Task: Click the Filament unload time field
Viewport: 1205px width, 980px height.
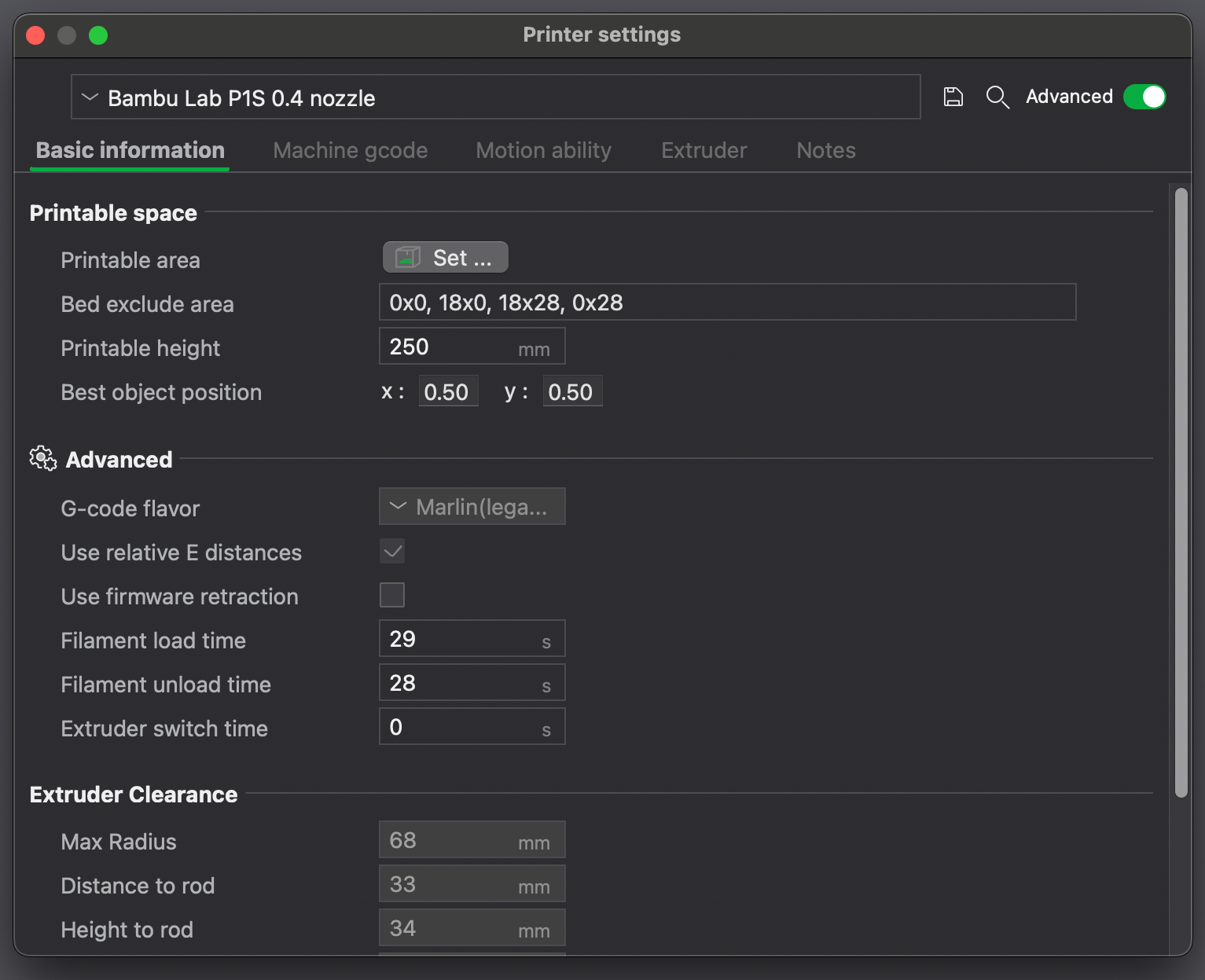Action: 472,682
